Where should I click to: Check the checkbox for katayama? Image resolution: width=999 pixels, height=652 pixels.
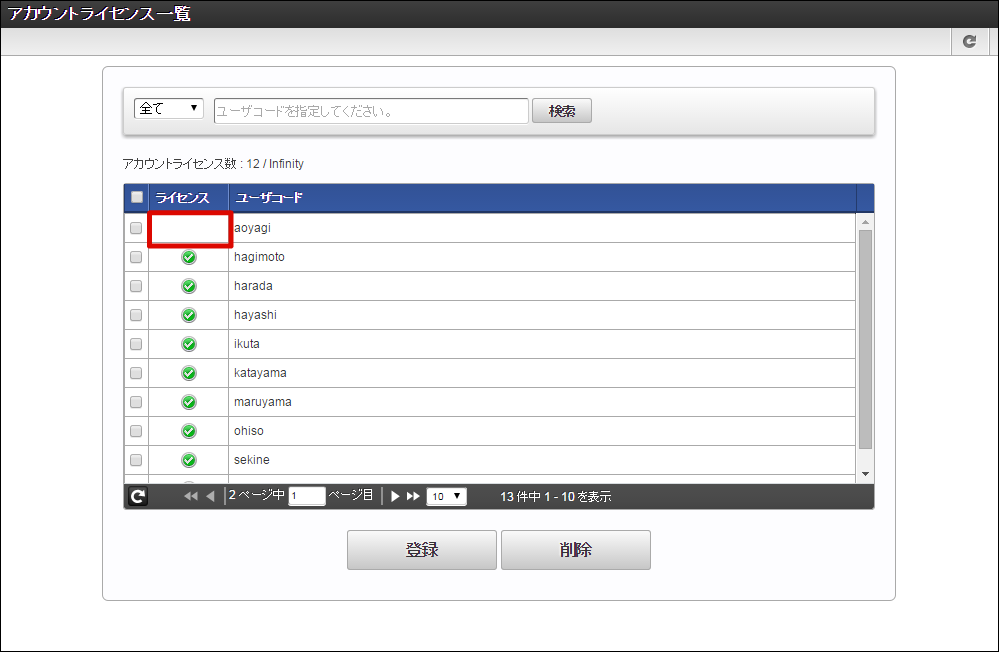click(x=136, y=373)
